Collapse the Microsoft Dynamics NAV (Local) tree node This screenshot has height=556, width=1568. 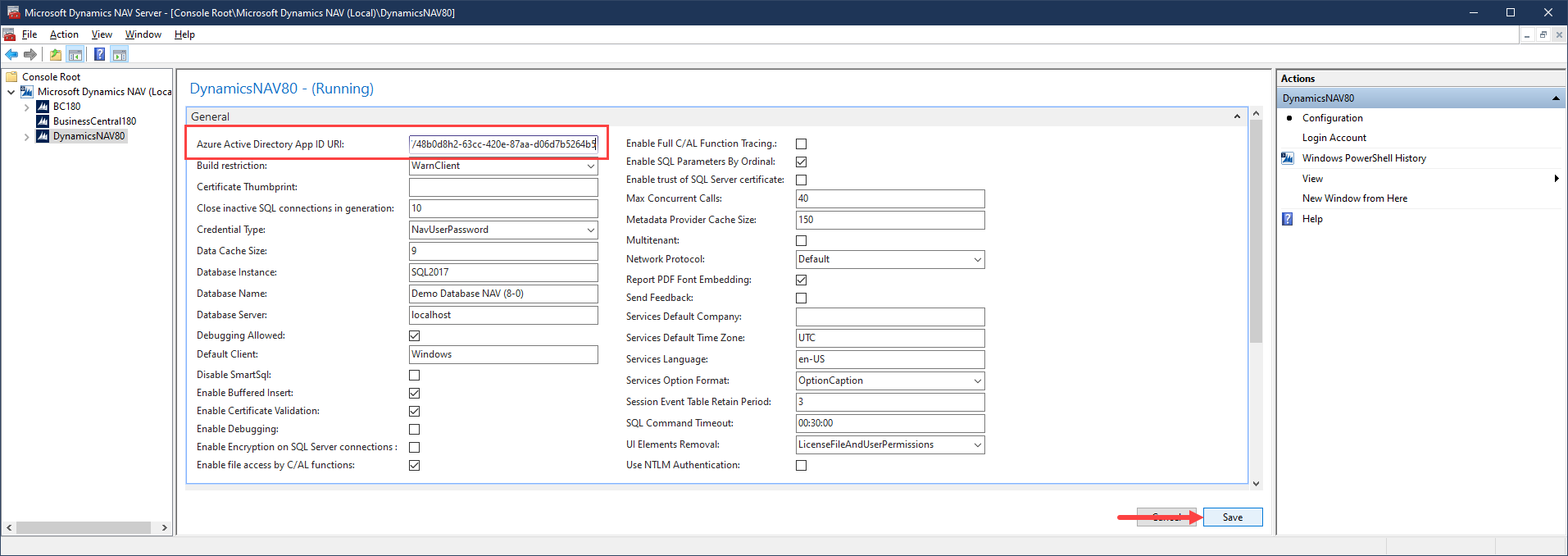point(11,92)
